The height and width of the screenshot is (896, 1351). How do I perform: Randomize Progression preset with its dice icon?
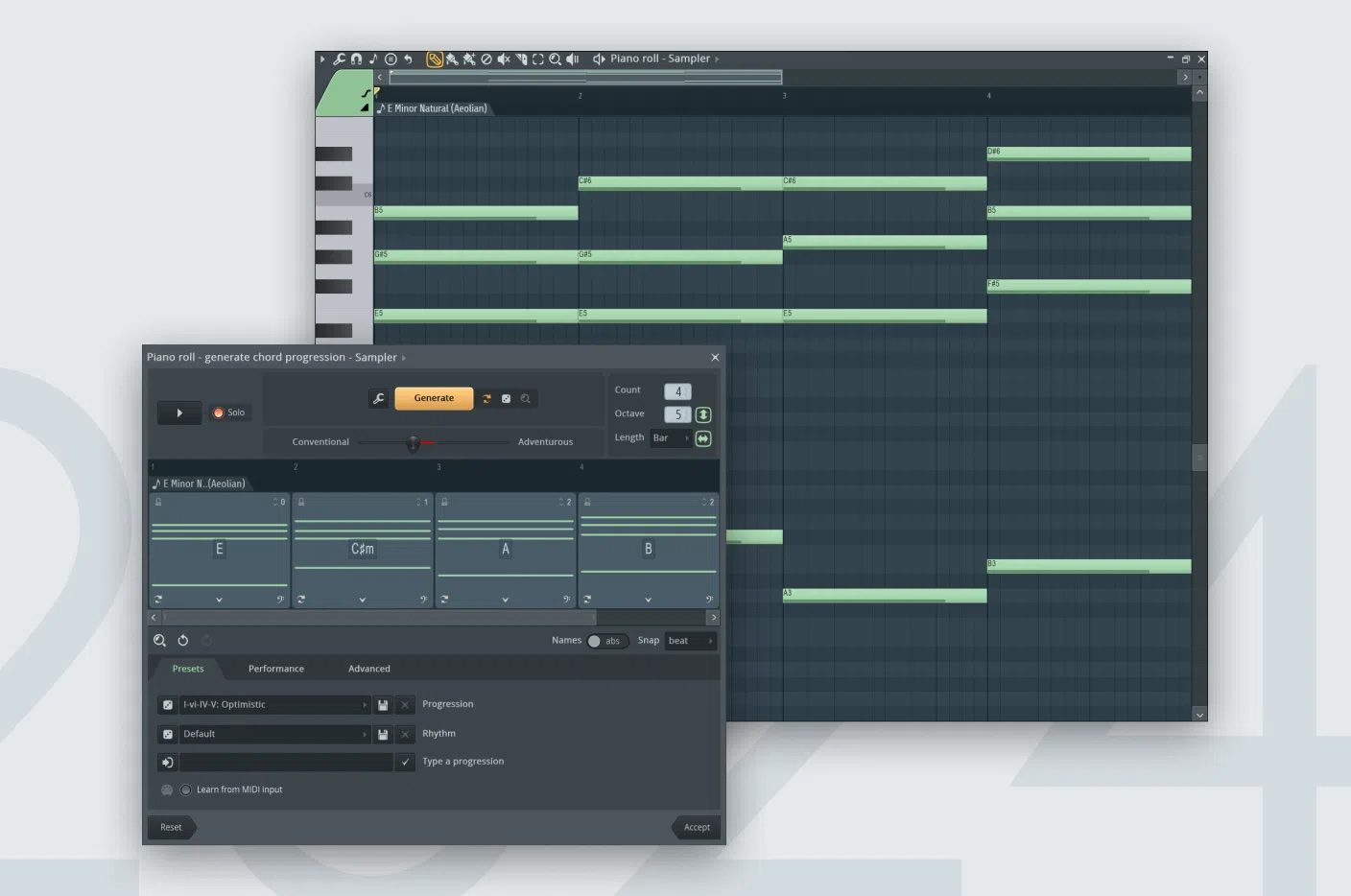click(x=168, y=705)
